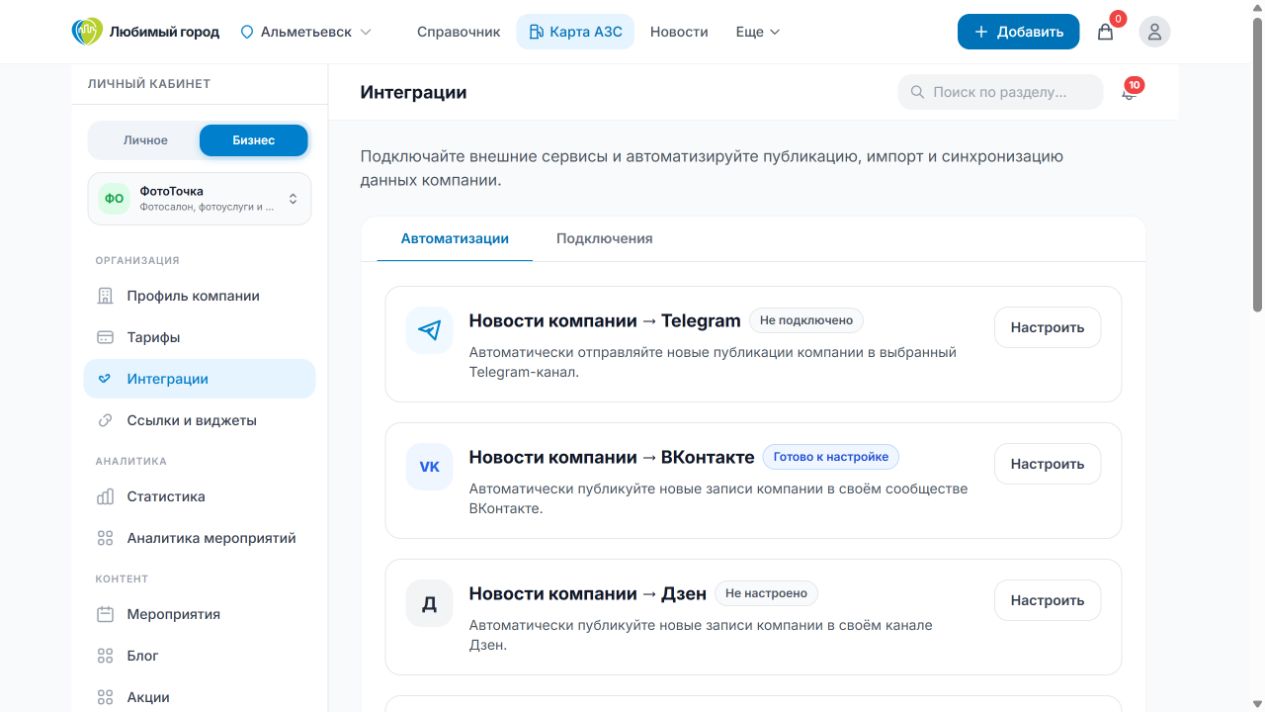The width and height of the screenshot is (1265, 712).
Task: Click the Telegram paper plane icon
Action: tap(429, 330)
